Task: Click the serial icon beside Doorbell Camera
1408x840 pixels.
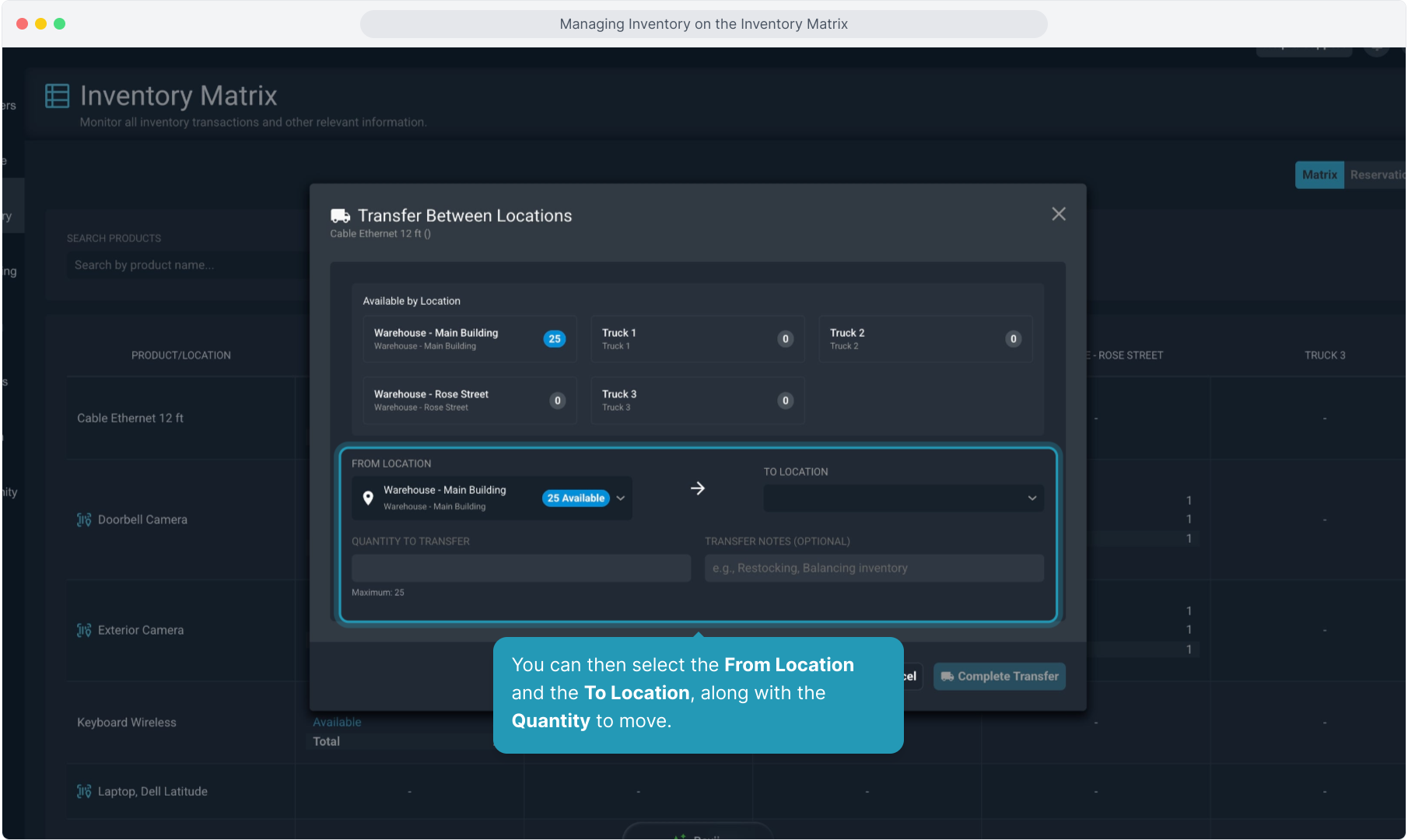Action: point(84,520)
